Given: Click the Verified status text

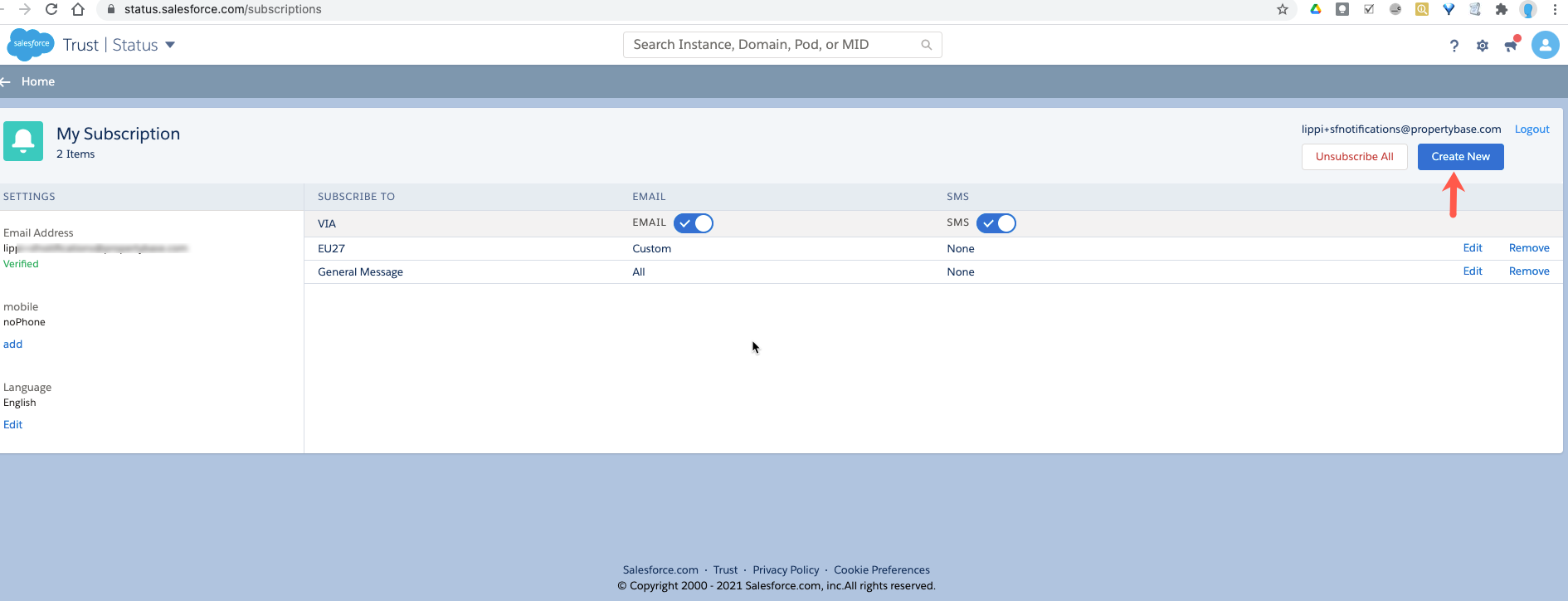Looking at the screenshot, I should pyautogui.click(x=21, y=264).
